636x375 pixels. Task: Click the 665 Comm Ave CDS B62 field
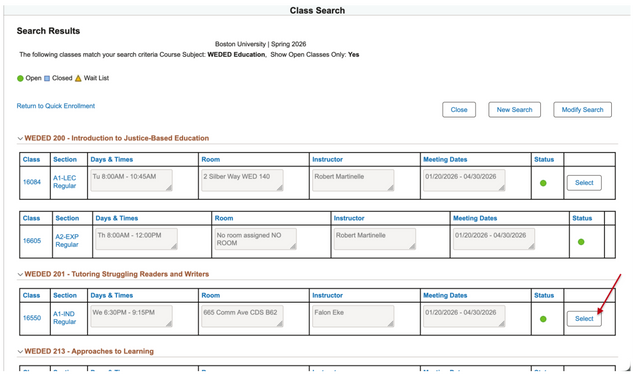243,316
